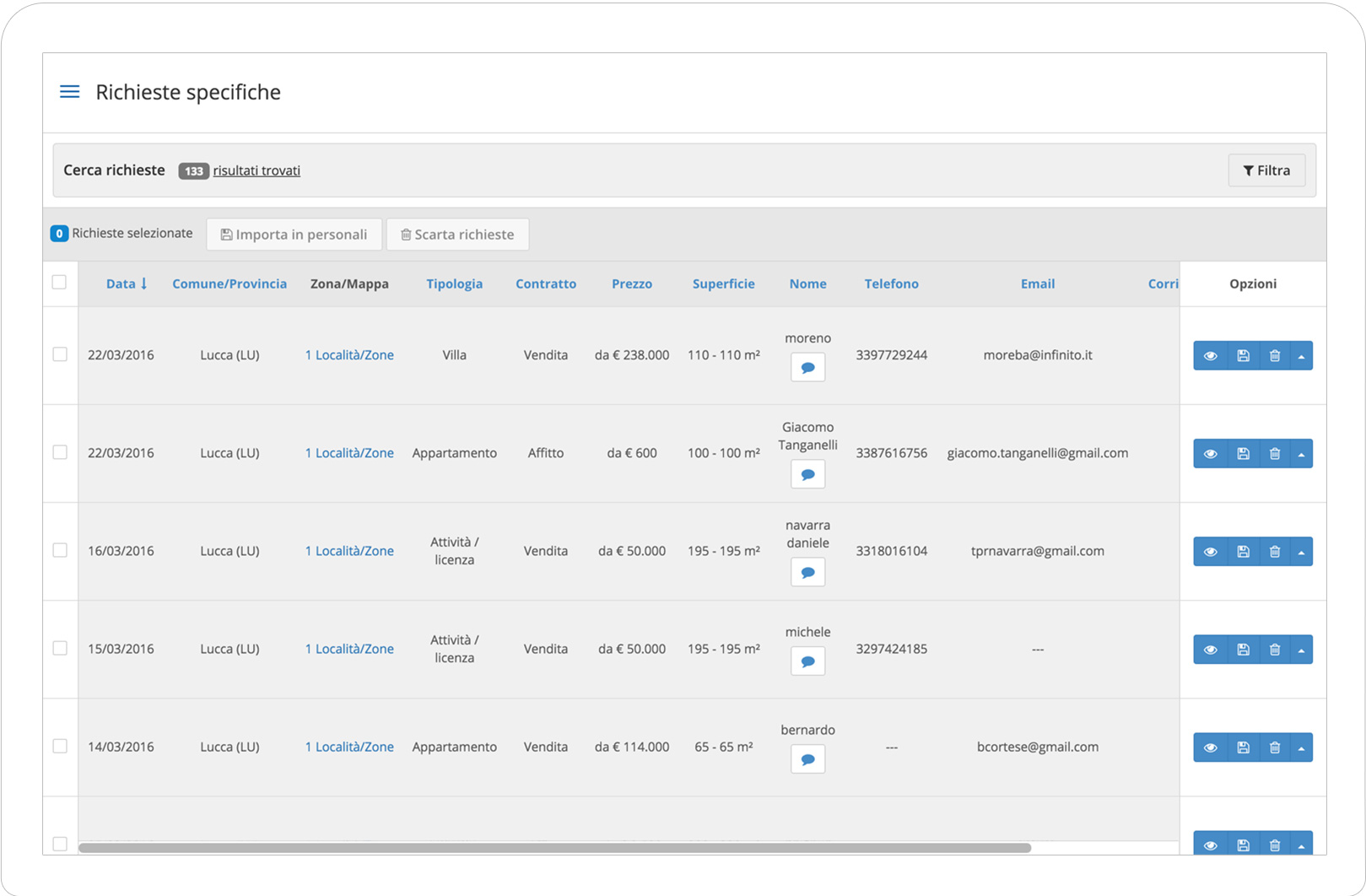Expand options caret for bernardo row

1301,747
